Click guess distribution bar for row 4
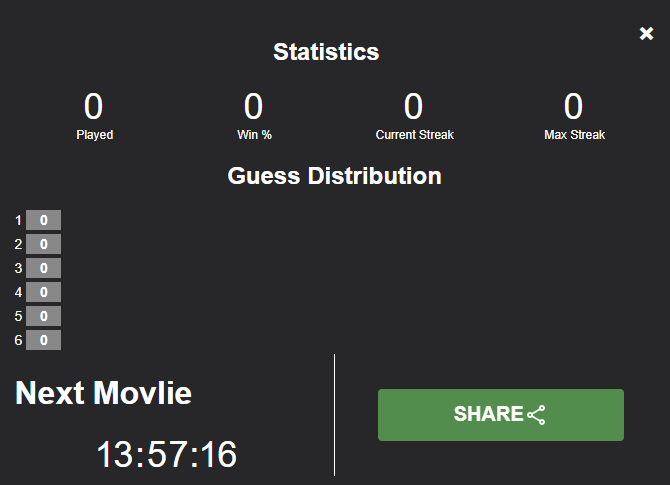Image resolution: width=670 pixels, height=485 pixels. coord(43,292)
